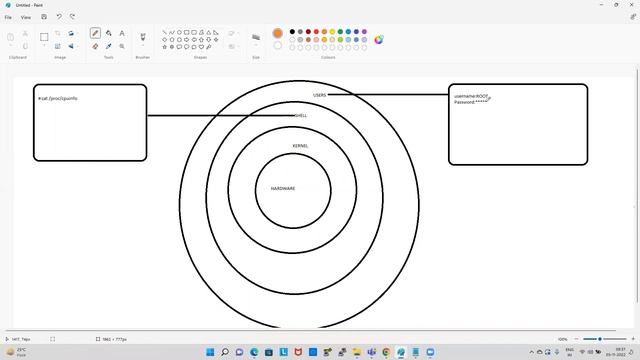Click the KERNEL label on the canvas
Image resolution: width=640 pixels, height=360 pixels.
pos(300,146)
